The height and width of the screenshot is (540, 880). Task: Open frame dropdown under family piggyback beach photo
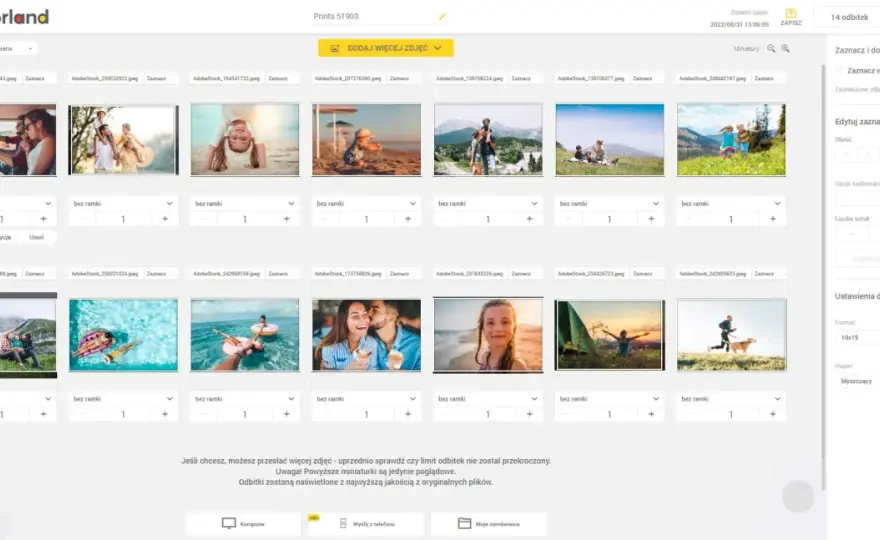pyautogui.click(x=123, y=204)
